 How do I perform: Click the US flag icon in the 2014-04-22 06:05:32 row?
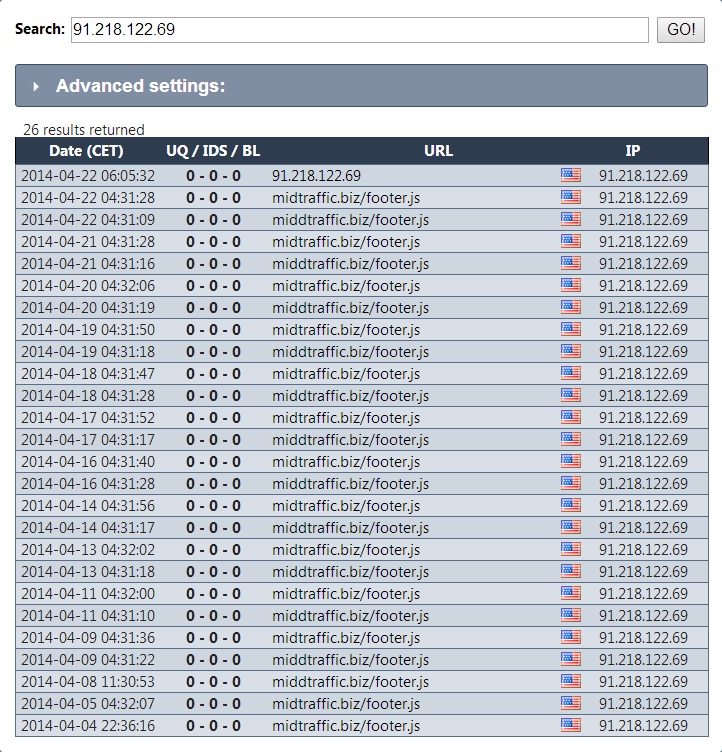point(570,175)
